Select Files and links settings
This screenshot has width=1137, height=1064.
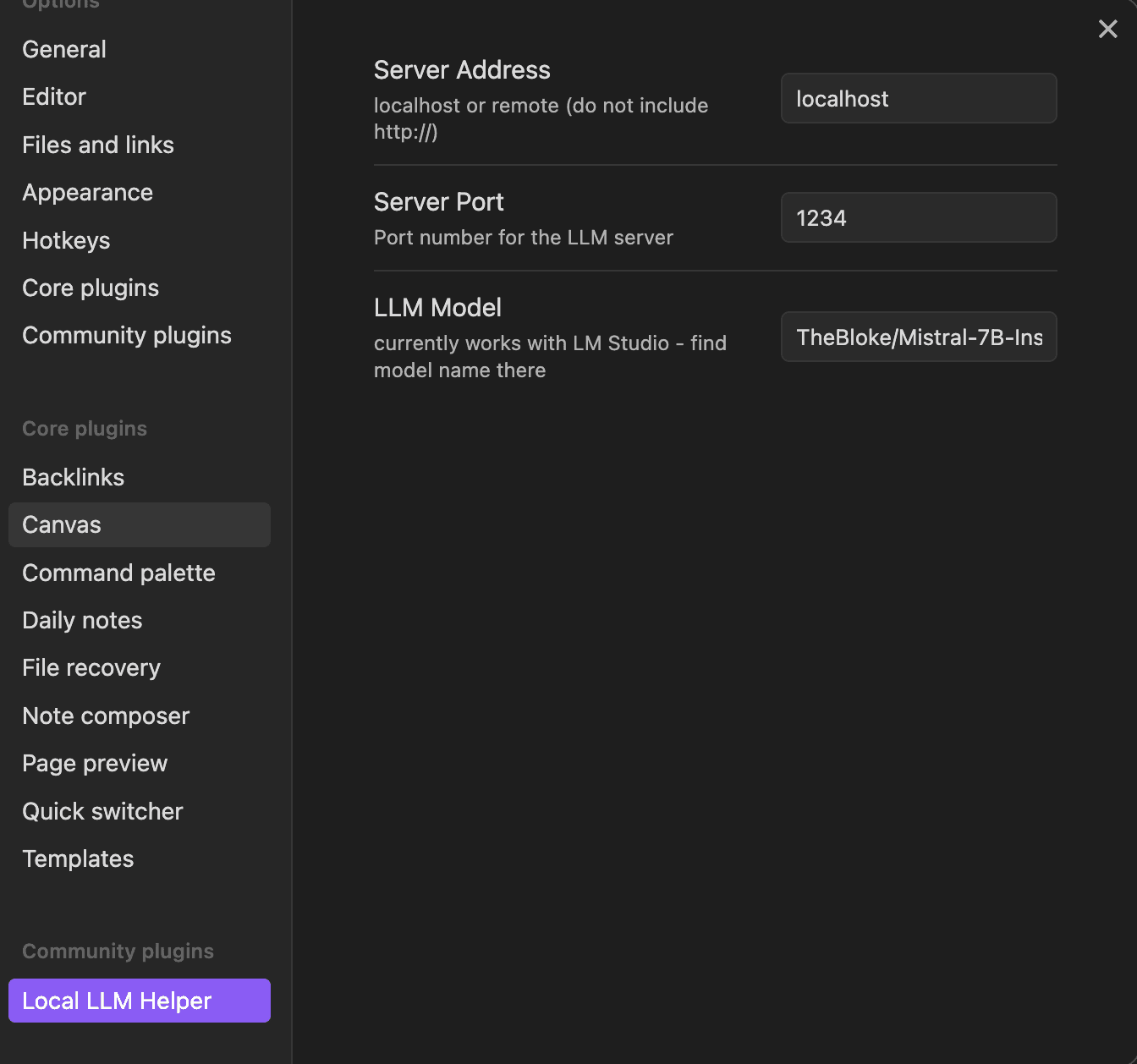tap(97, 145)
